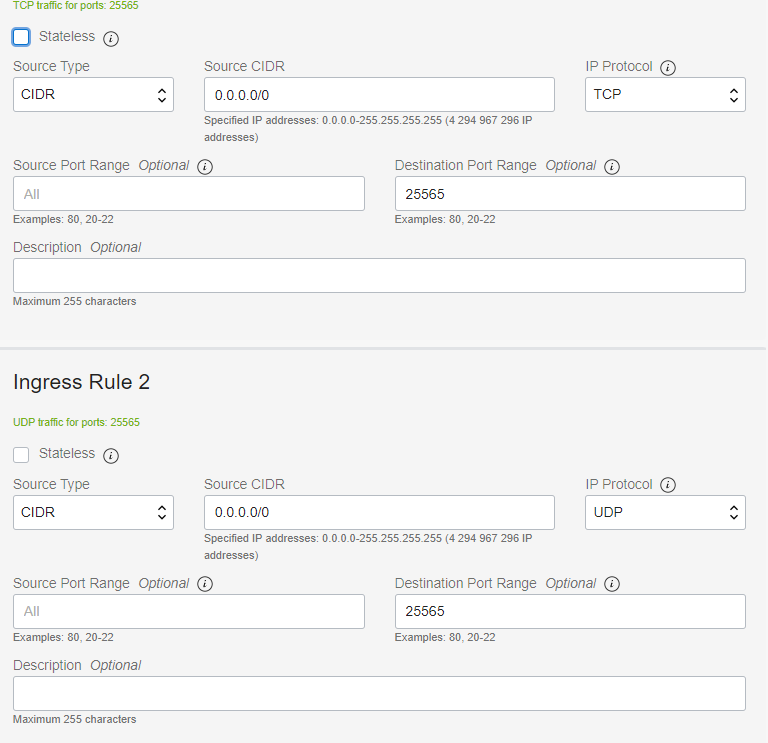768x743 pixels.
Task: Open IP Protocol dropdown showing UDP
Action: point(665,512)
